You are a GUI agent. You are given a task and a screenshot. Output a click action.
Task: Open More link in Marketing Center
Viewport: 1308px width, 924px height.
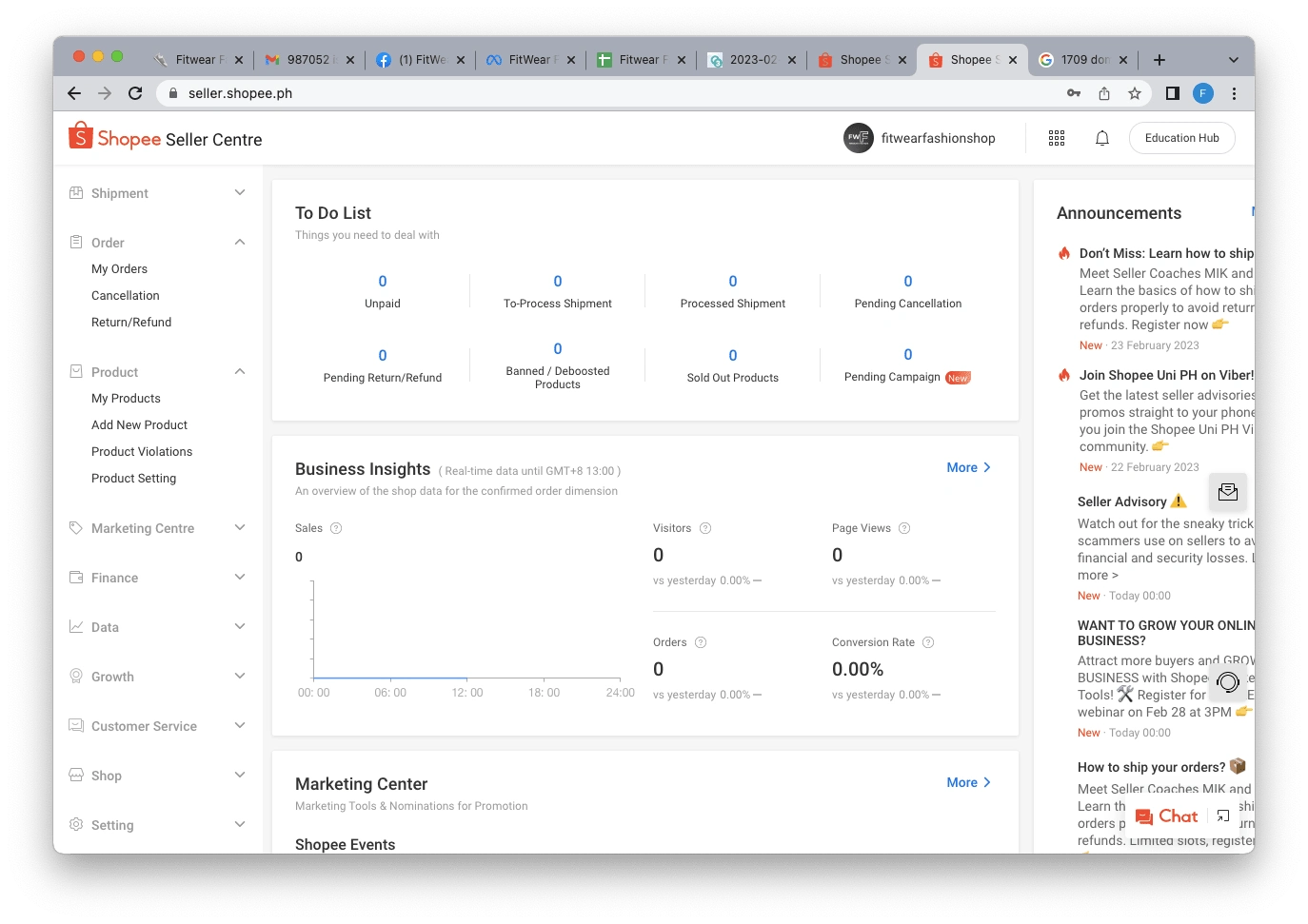pos(969,782)
